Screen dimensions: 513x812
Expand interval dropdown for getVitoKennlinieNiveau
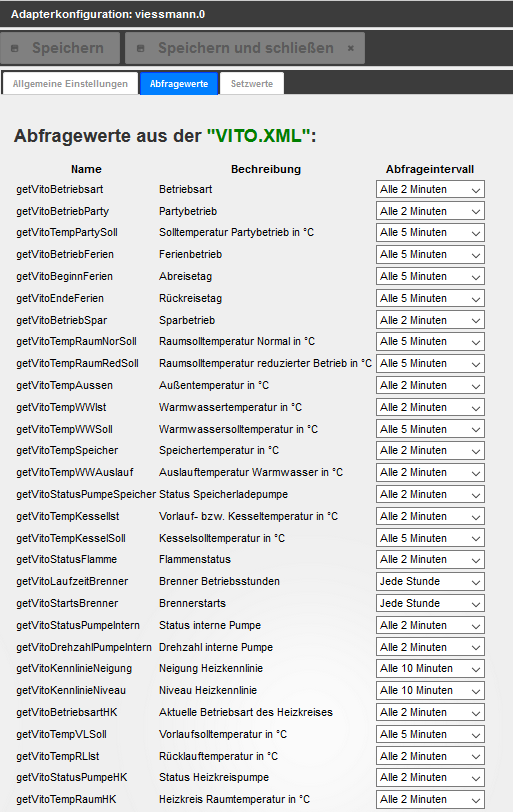pos(430,691)
